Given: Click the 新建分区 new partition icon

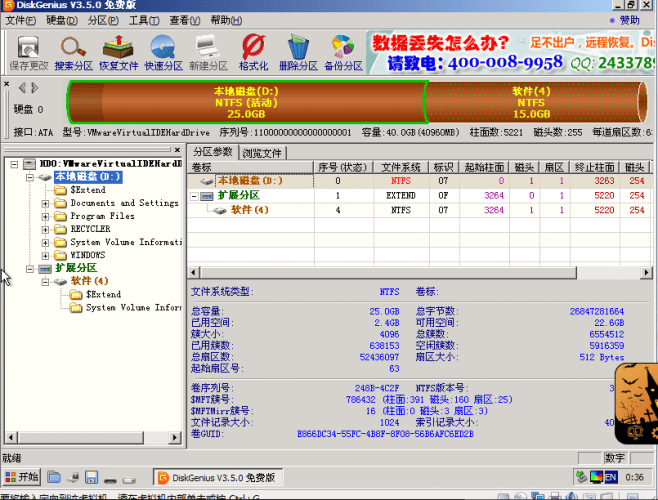Looking at the screenshot, I should pos(208,52).
